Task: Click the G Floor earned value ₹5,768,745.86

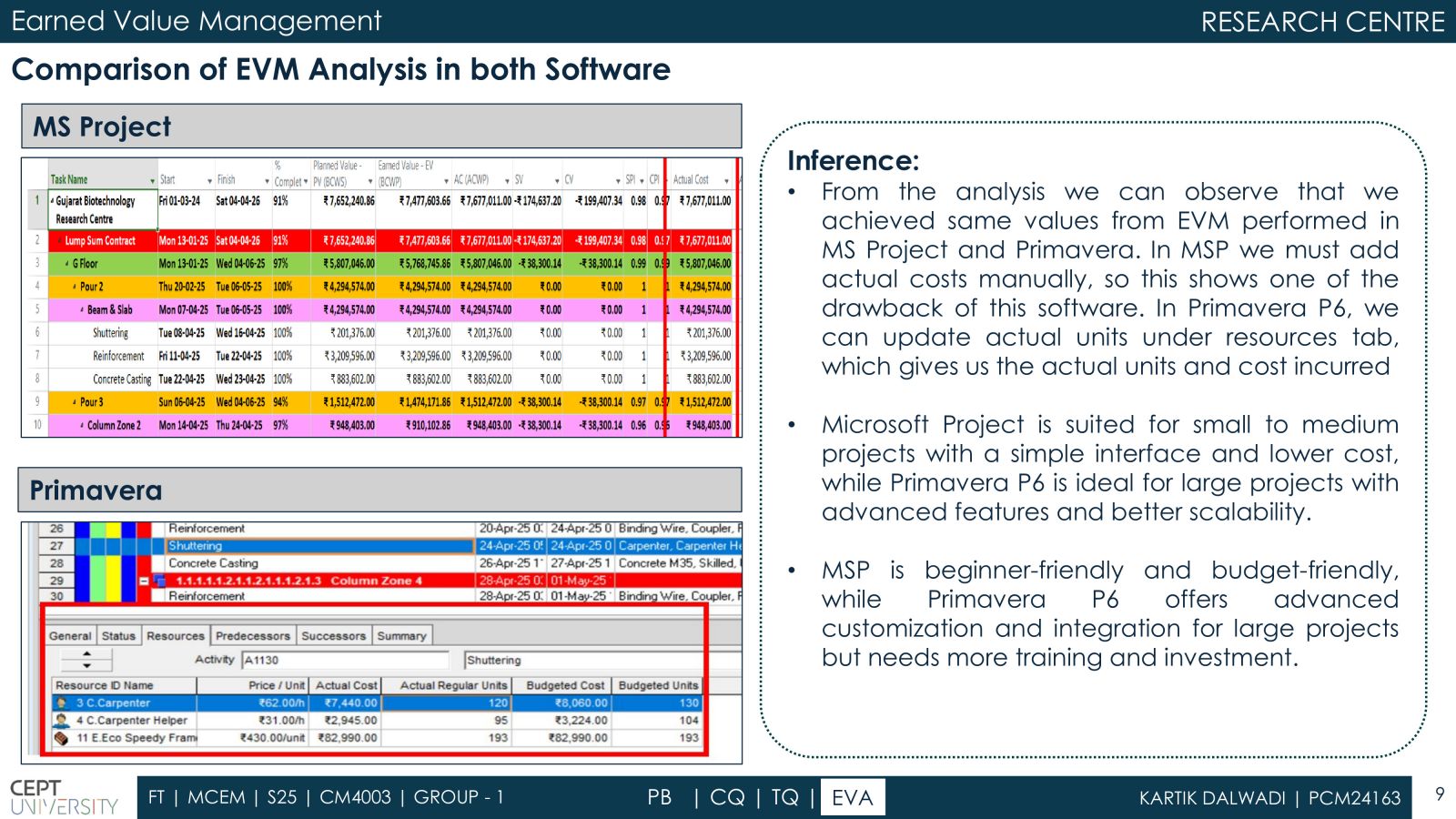Action: 425,264
